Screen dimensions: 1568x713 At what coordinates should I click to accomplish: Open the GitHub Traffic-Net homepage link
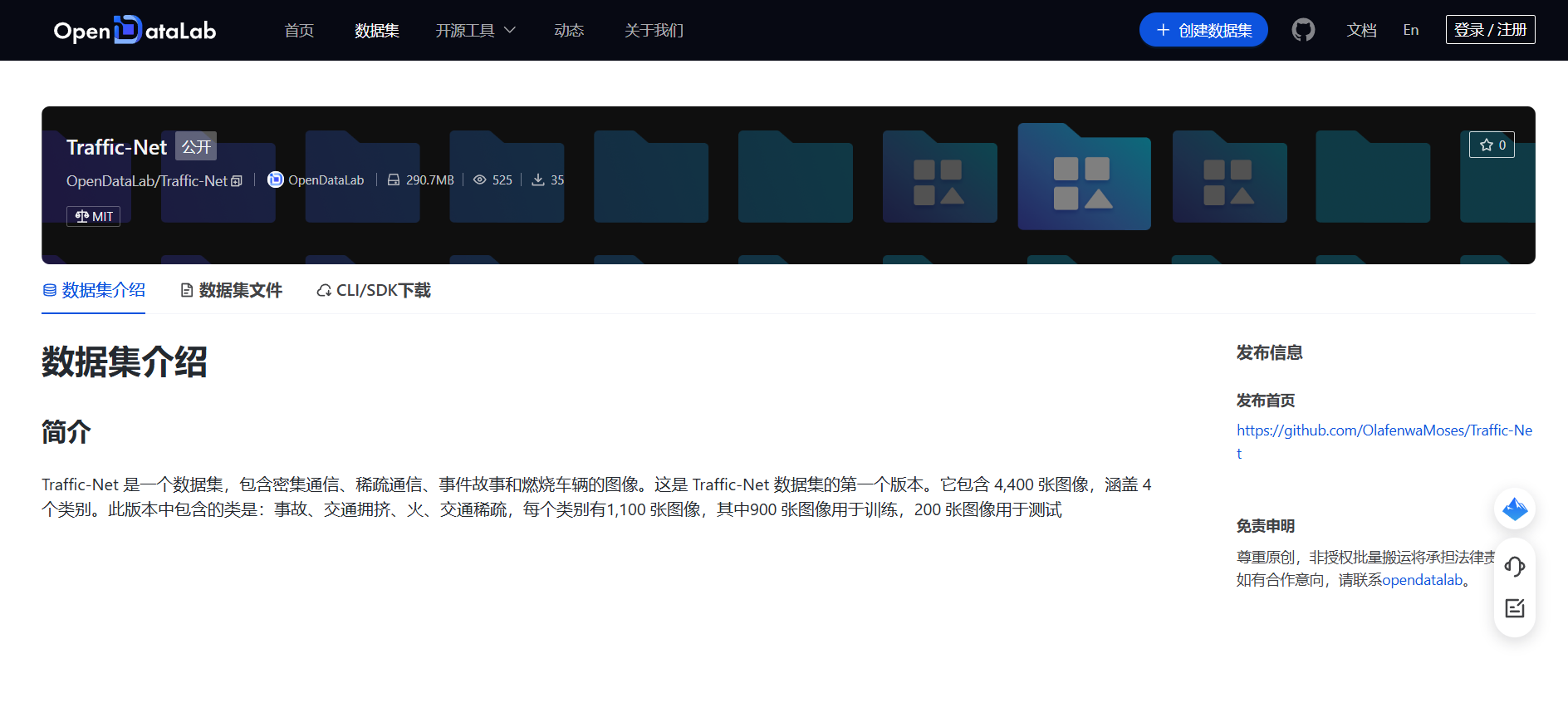tap(1384, 441)
